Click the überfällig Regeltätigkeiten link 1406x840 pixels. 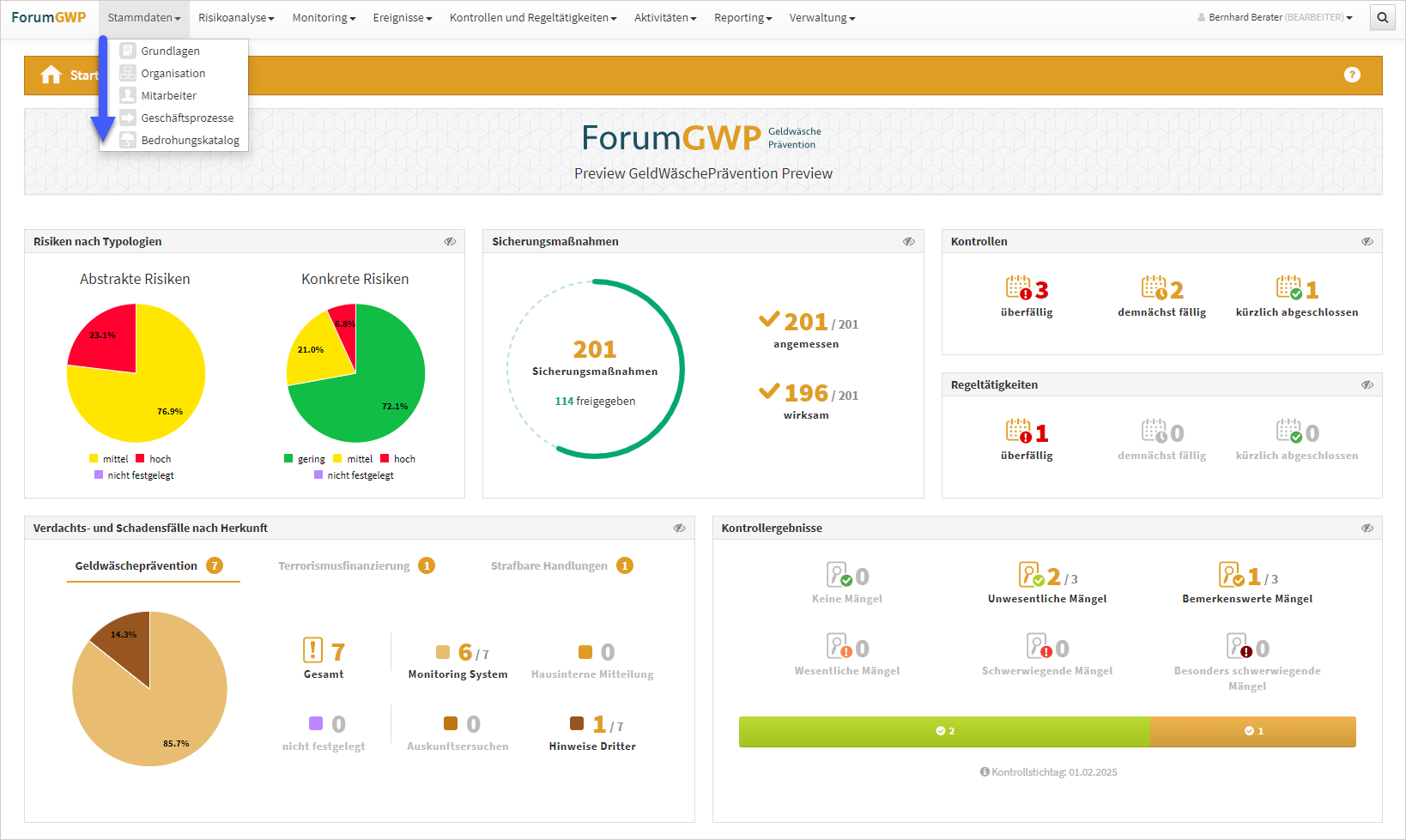coord(1027,456)
